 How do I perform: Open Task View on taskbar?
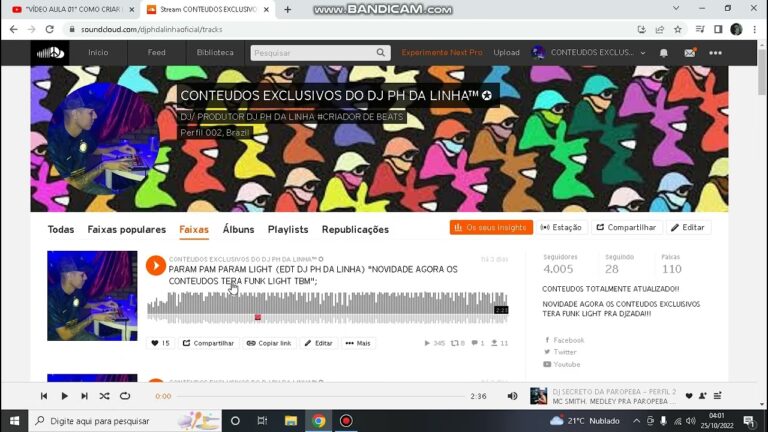[x=263, y=421]
